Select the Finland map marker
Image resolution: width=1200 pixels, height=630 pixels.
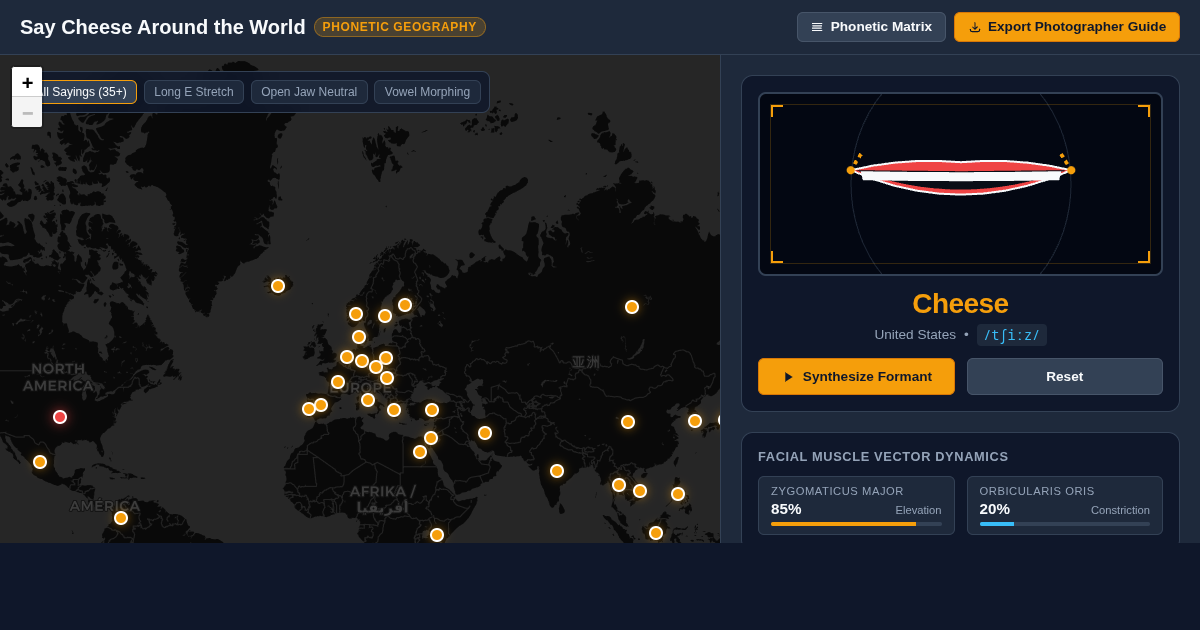click(x=405, y=305)
